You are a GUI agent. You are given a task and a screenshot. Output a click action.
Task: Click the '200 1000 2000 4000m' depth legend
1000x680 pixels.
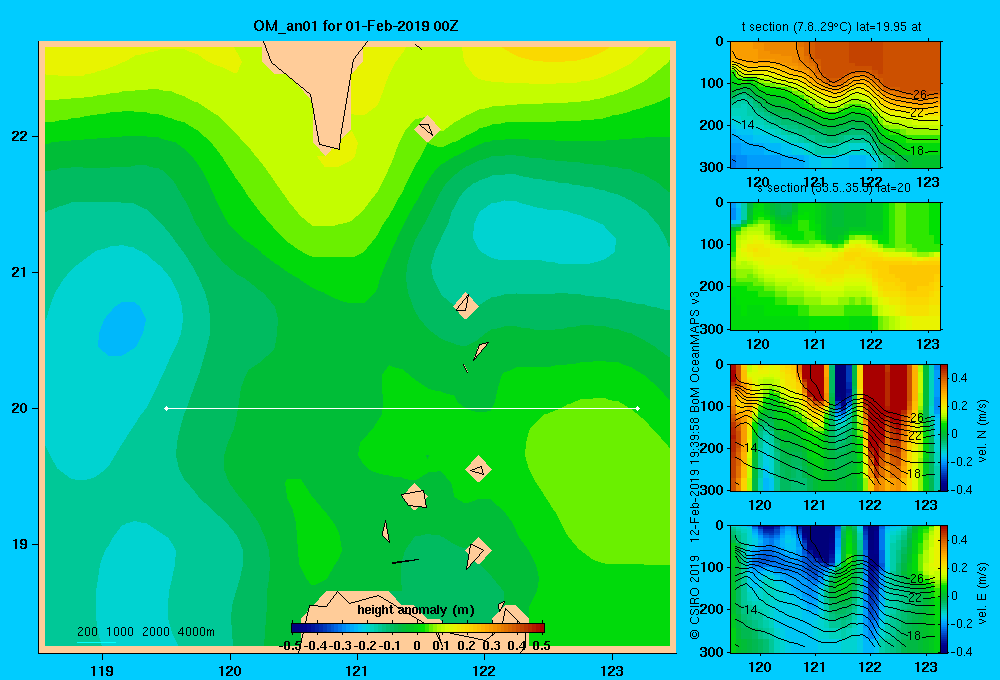(x=145, y=632)
